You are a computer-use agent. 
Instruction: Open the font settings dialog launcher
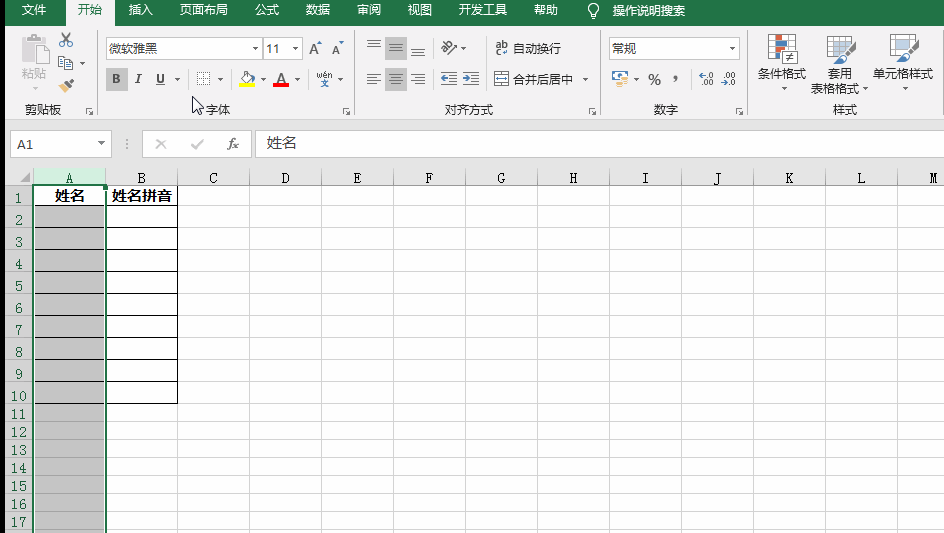point(346,111)
